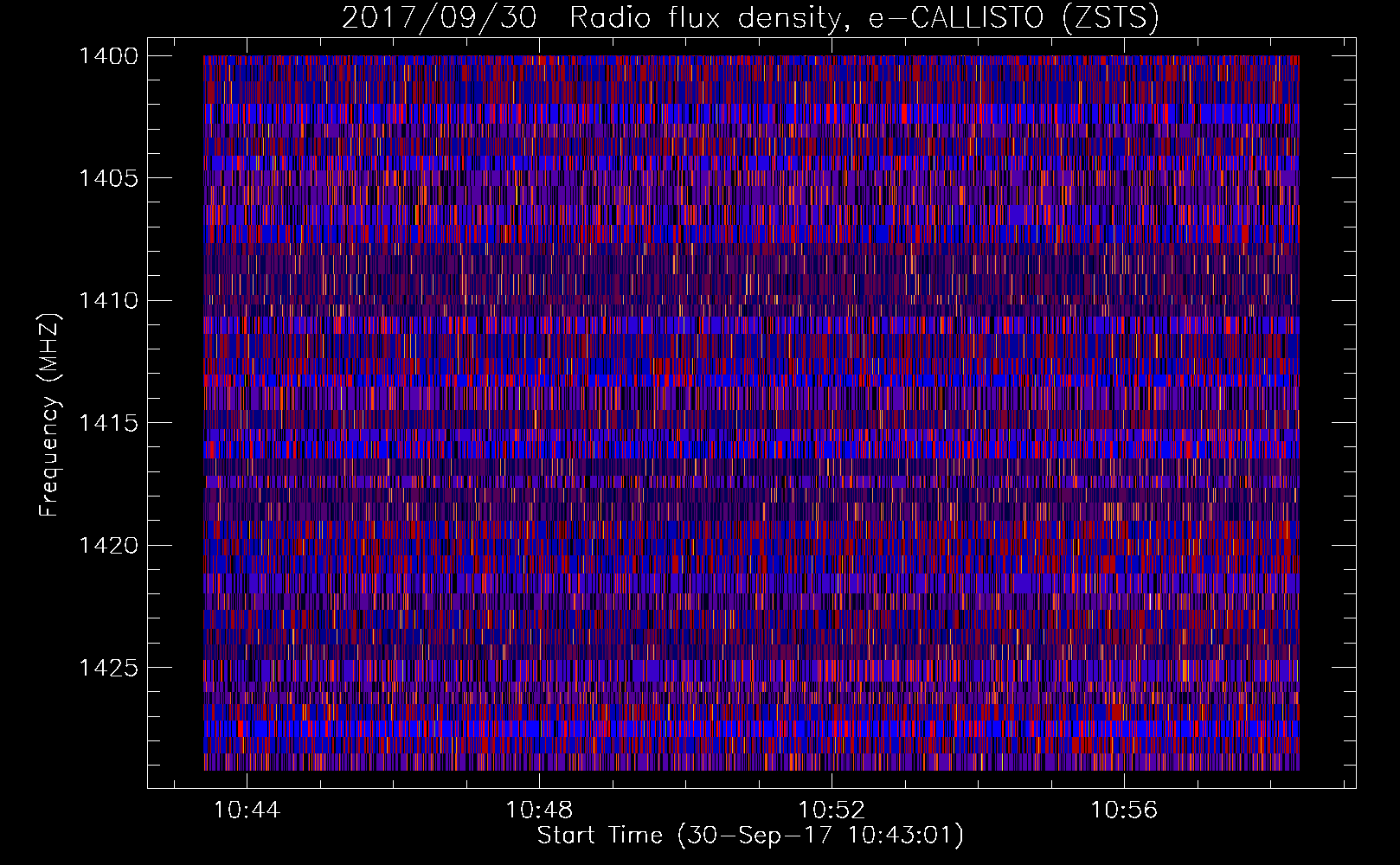The image size is (1400, 865).
Task: Select the 1415 frequency axis label
Action: [x=108, y=423]
